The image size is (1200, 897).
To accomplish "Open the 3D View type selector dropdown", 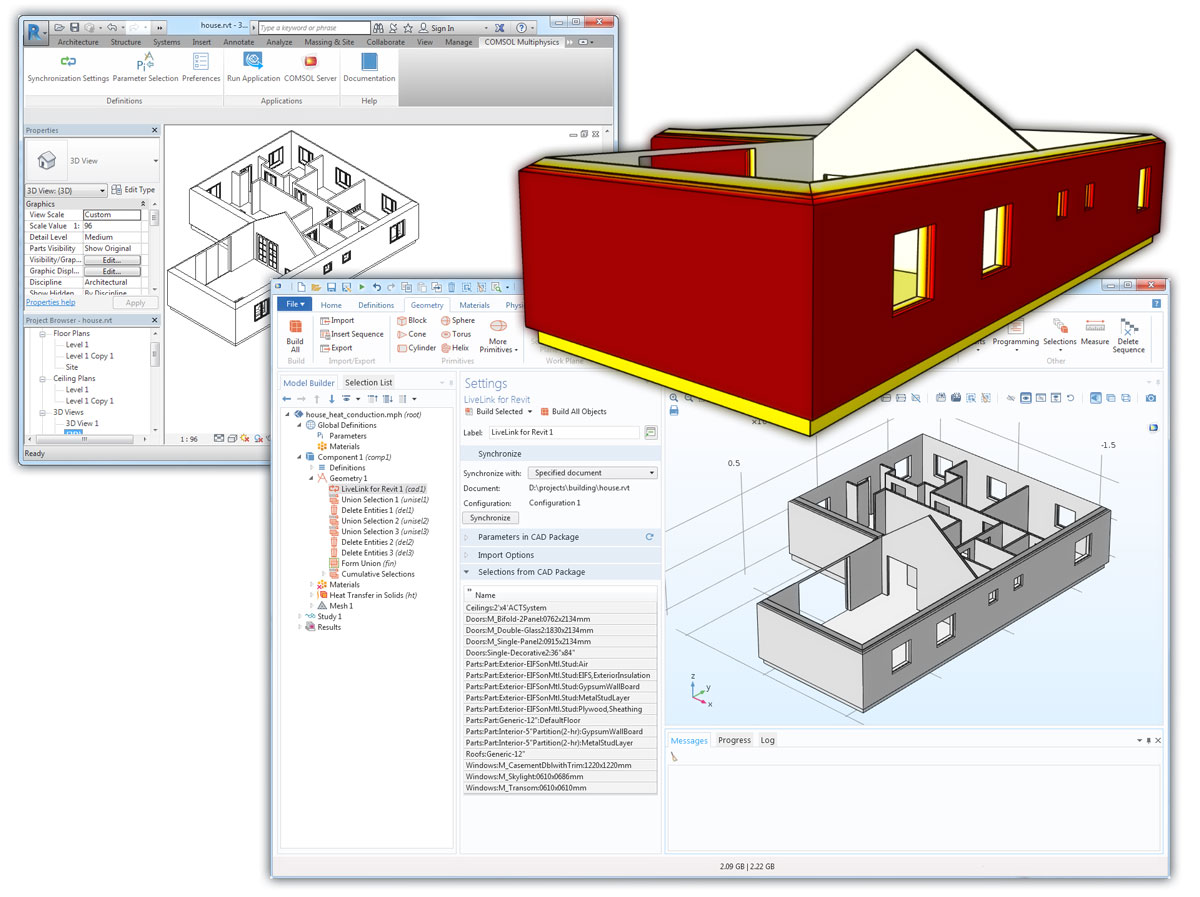I will tap(156, 161).
